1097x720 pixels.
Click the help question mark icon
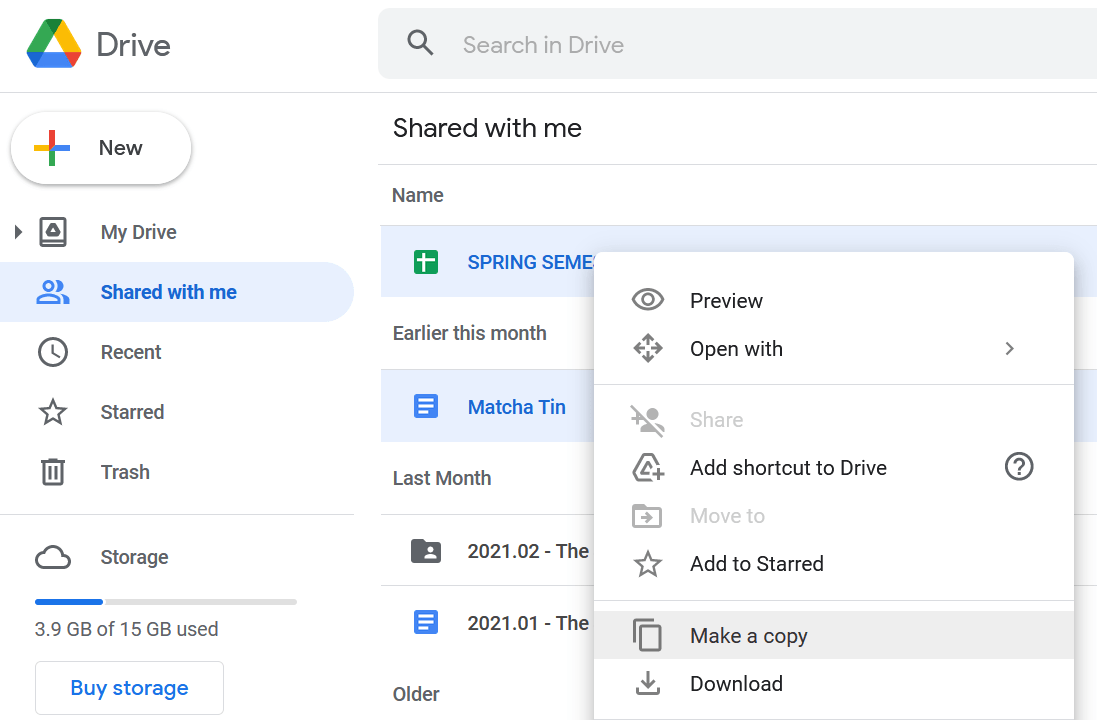1019,467
